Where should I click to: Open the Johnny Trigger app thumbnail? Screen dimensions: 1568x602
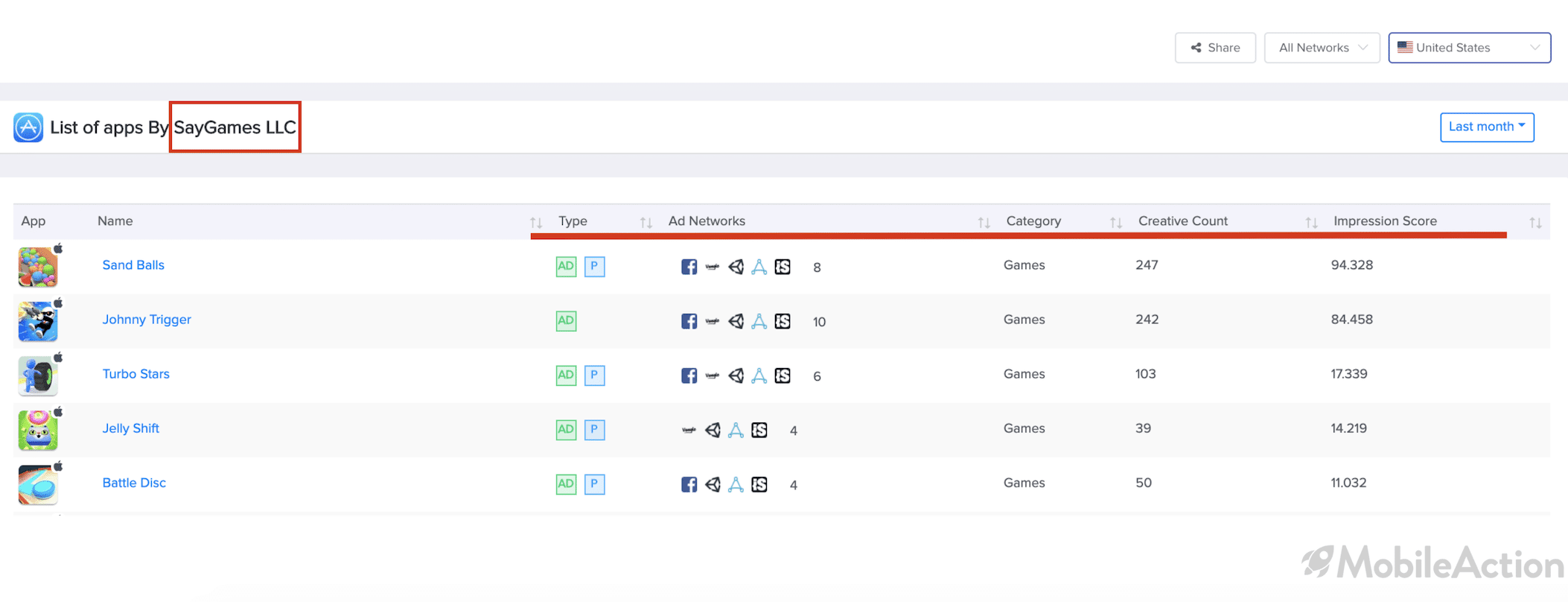point(38,321)
